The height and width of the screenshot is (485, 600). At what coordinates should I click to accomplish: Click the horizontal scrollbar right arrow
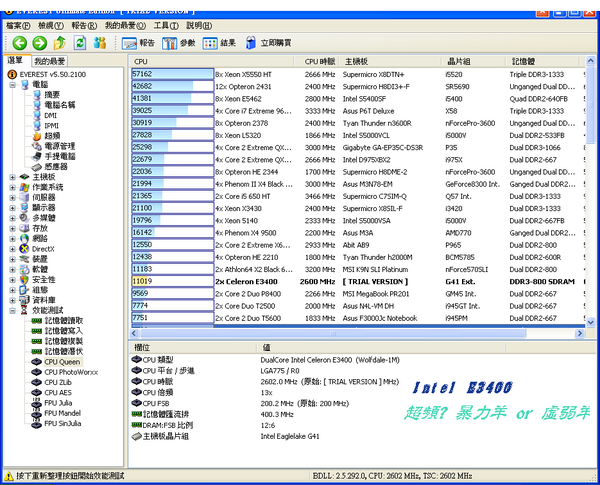point(580,333)
